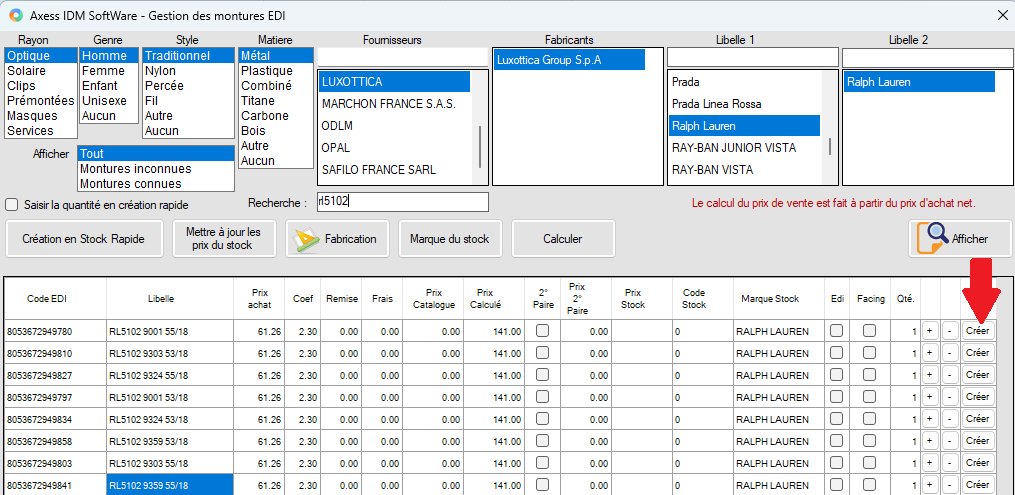Select 'Montures inconnues' in the Afficher list
Image resolution: width=1015 pixels, height=495 pixels.
click(136, 169)
